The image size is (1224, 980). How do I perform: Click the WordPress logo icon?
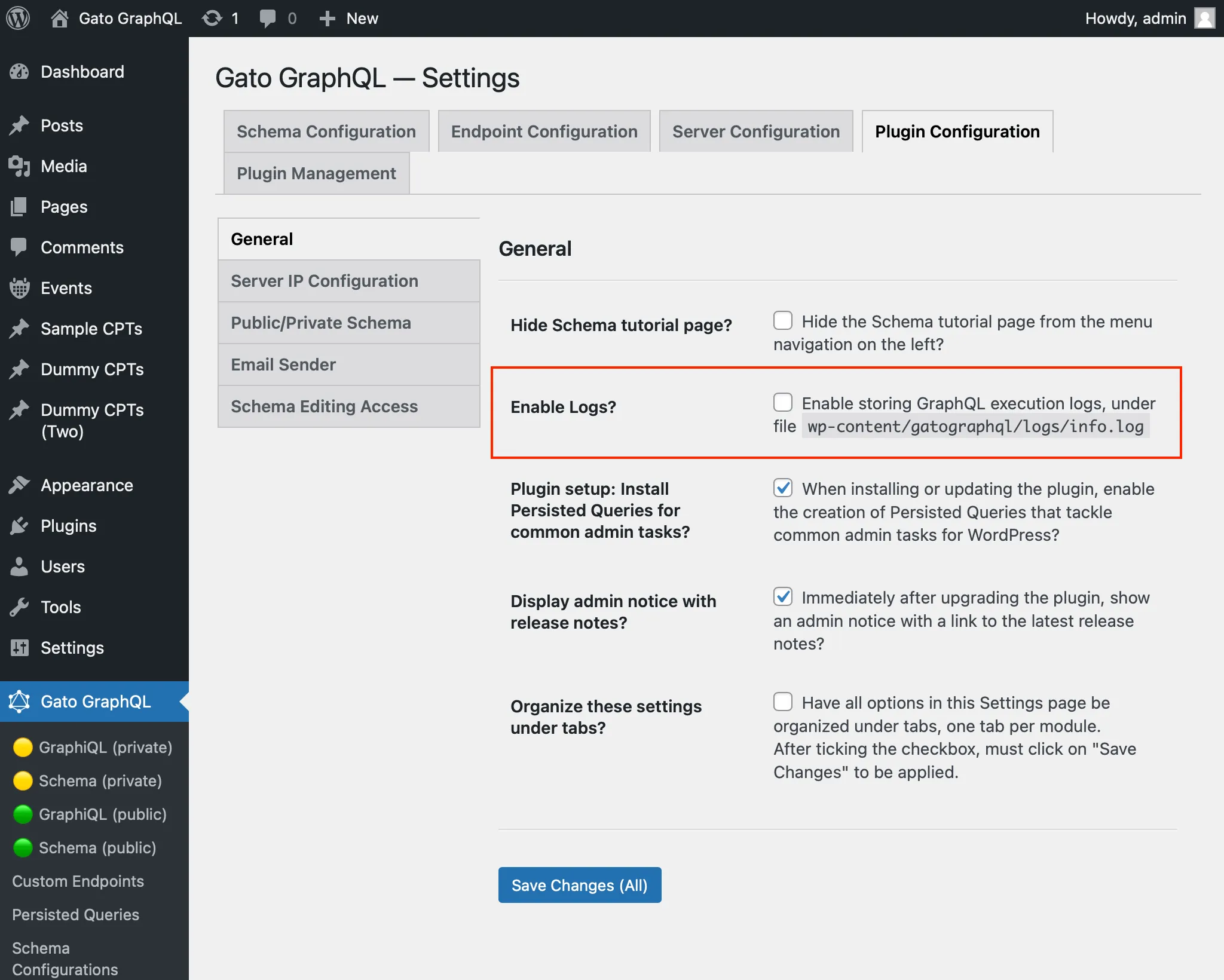[x=18, y=18]
